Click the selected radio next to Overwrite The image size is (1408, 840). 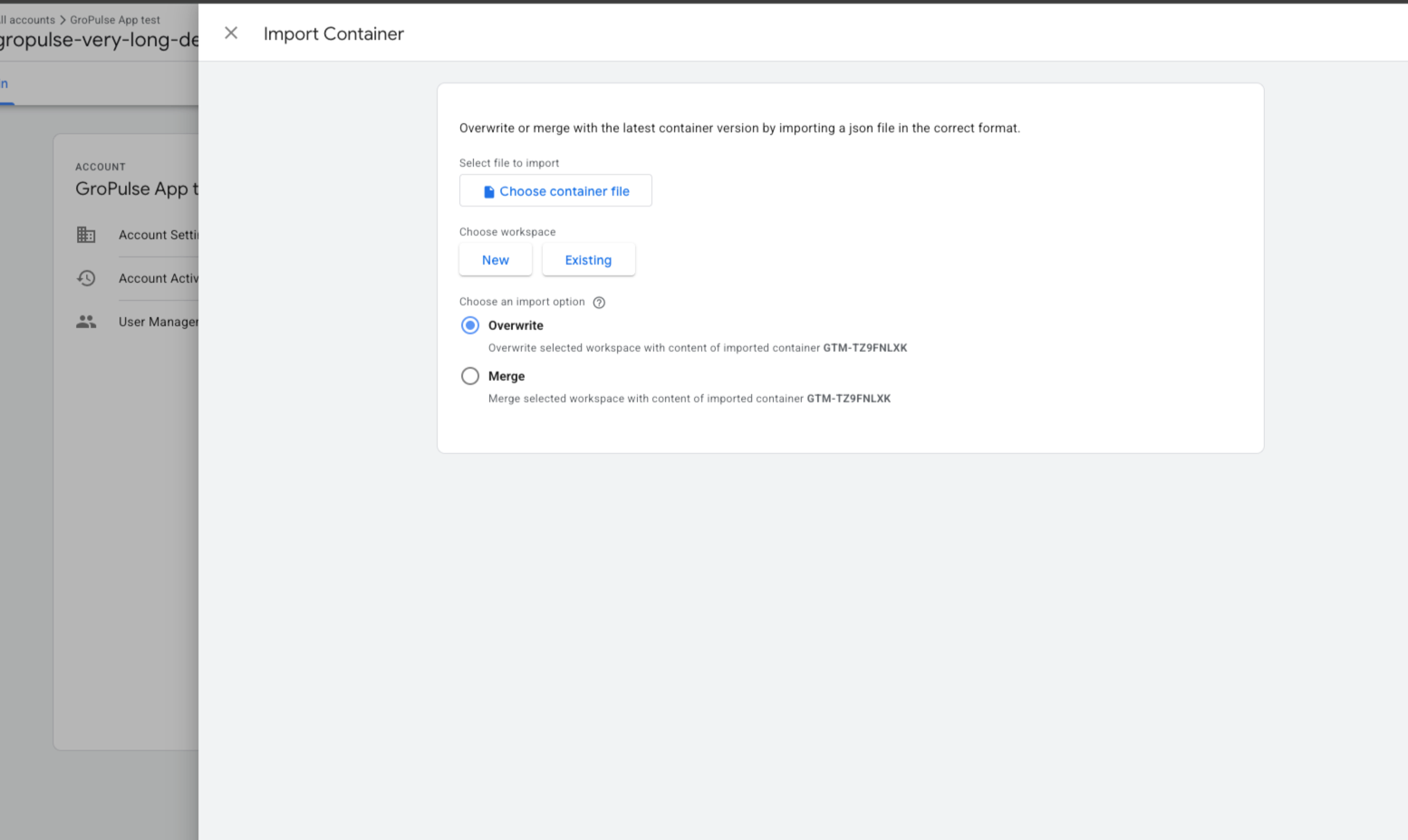coord(470,325)
